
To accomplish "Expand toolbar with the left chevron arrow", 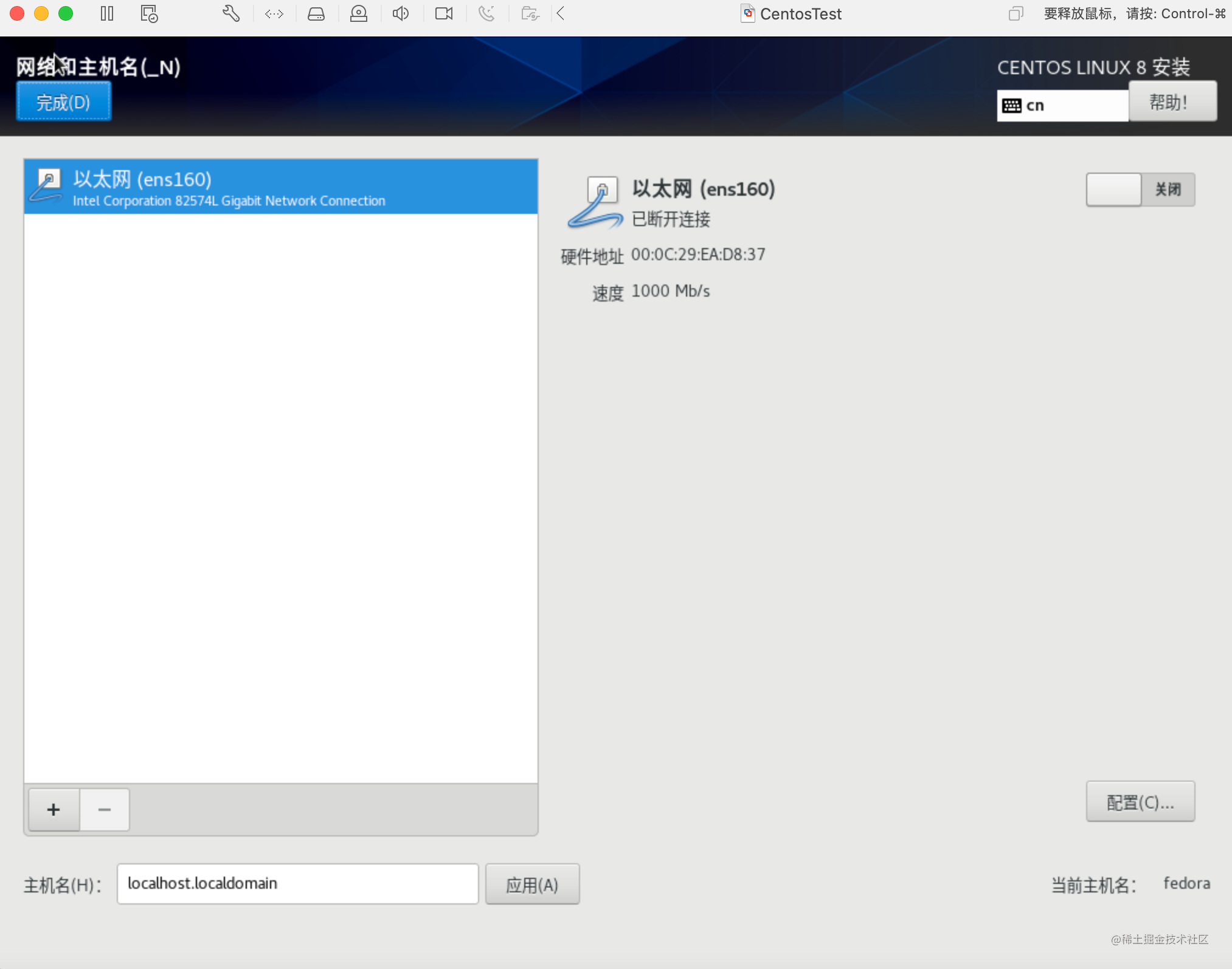I will (561, 13).
